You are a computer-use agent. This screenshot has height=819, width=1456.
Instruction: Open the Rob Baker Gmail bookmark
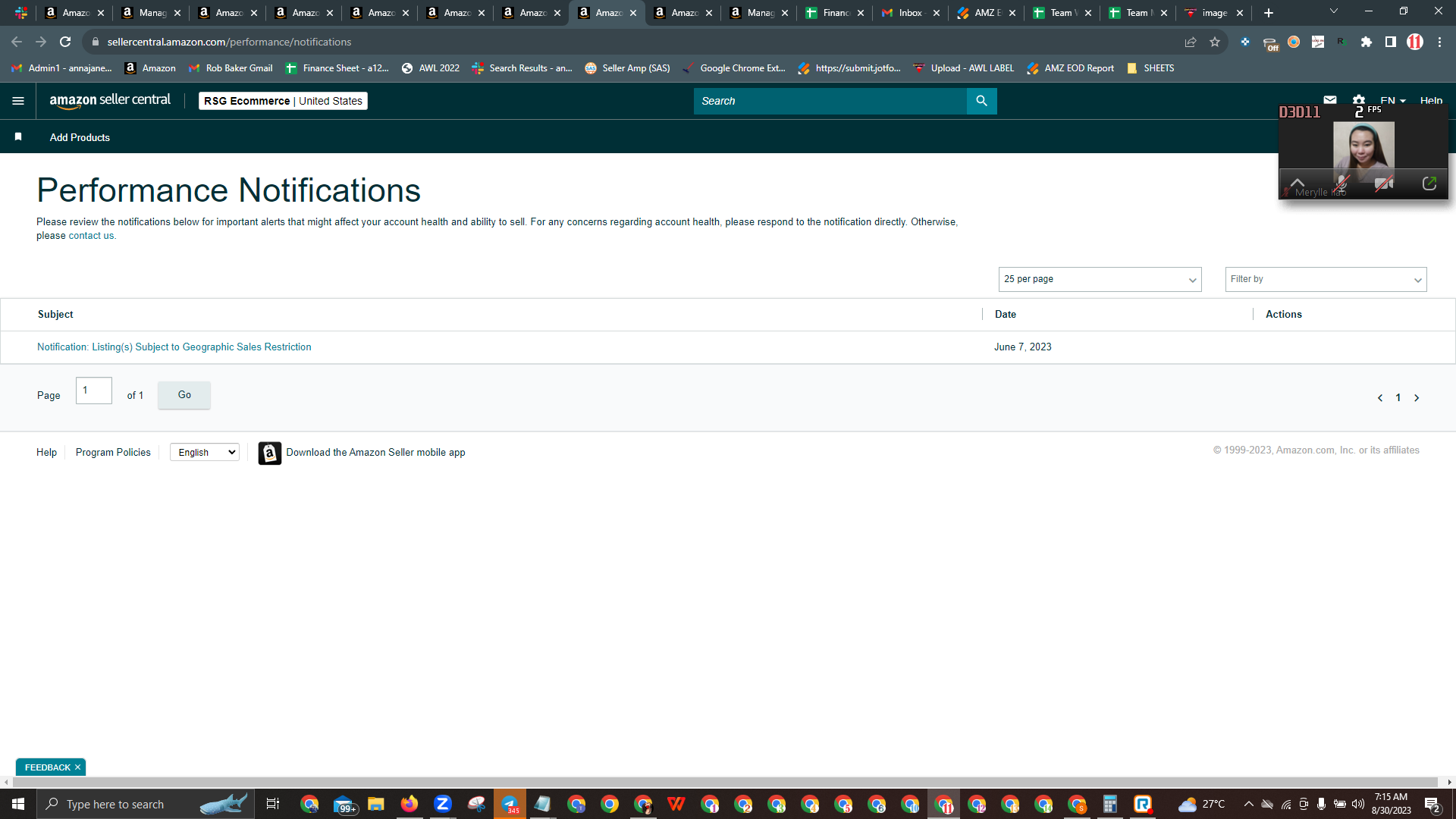tap(231, 68)
